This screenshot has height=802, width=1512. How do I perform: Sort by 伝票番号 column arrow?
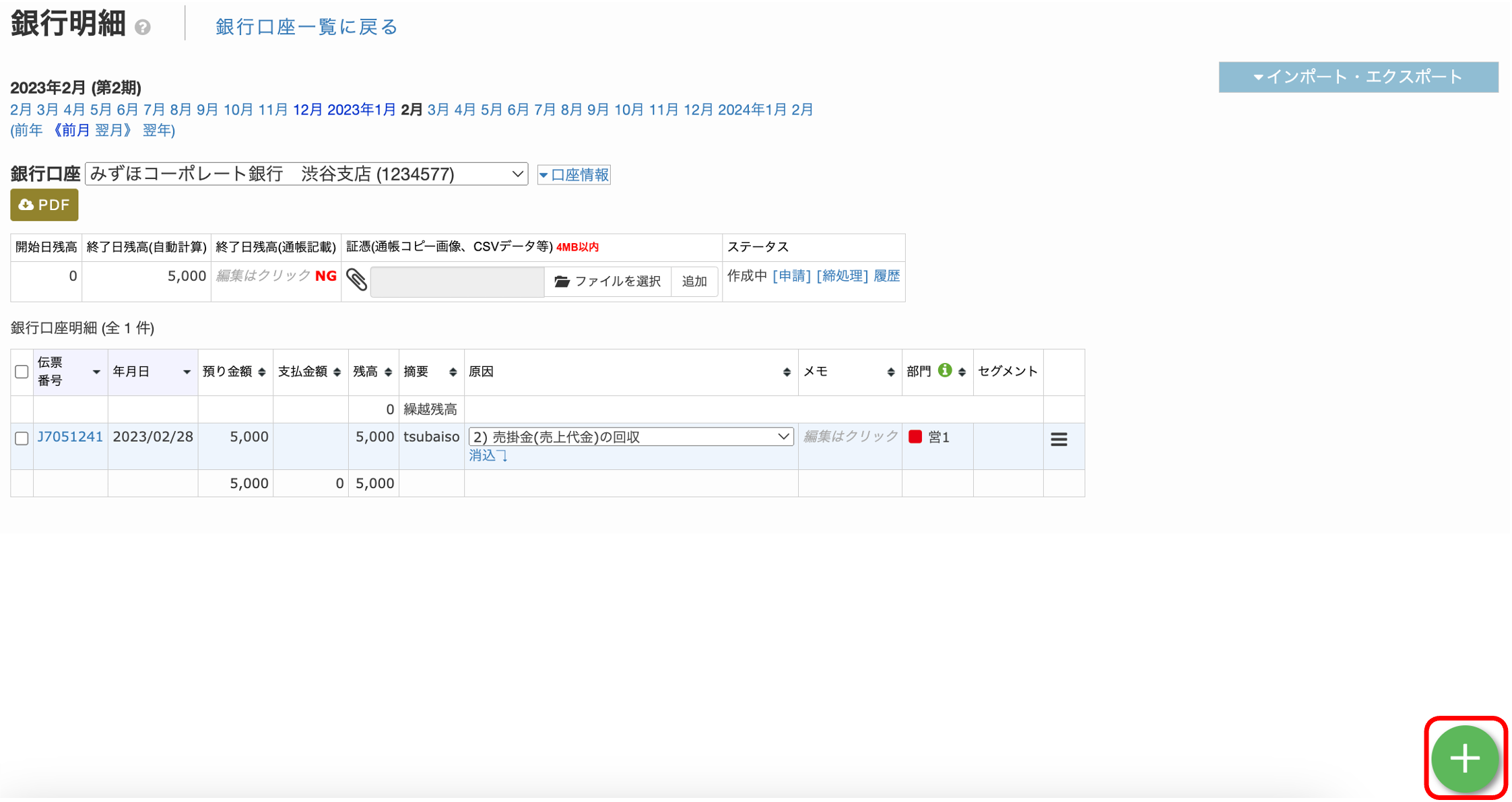pyautogui.click(x=96, y=372)
